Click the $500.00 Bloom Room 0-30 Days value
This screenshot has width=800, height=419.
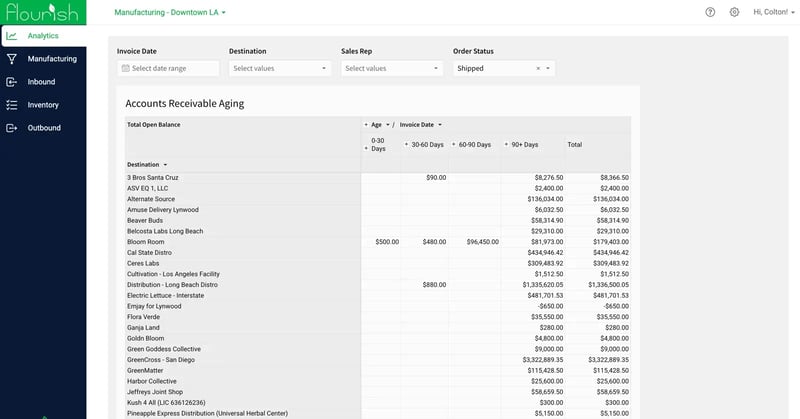387,242
